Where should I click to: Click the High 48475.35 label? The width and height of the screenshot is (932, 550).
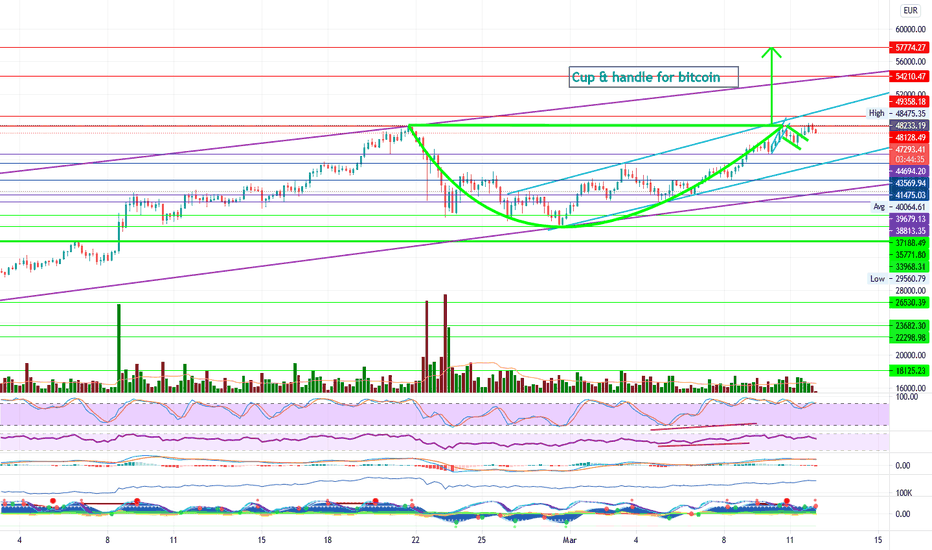(897, 113)
